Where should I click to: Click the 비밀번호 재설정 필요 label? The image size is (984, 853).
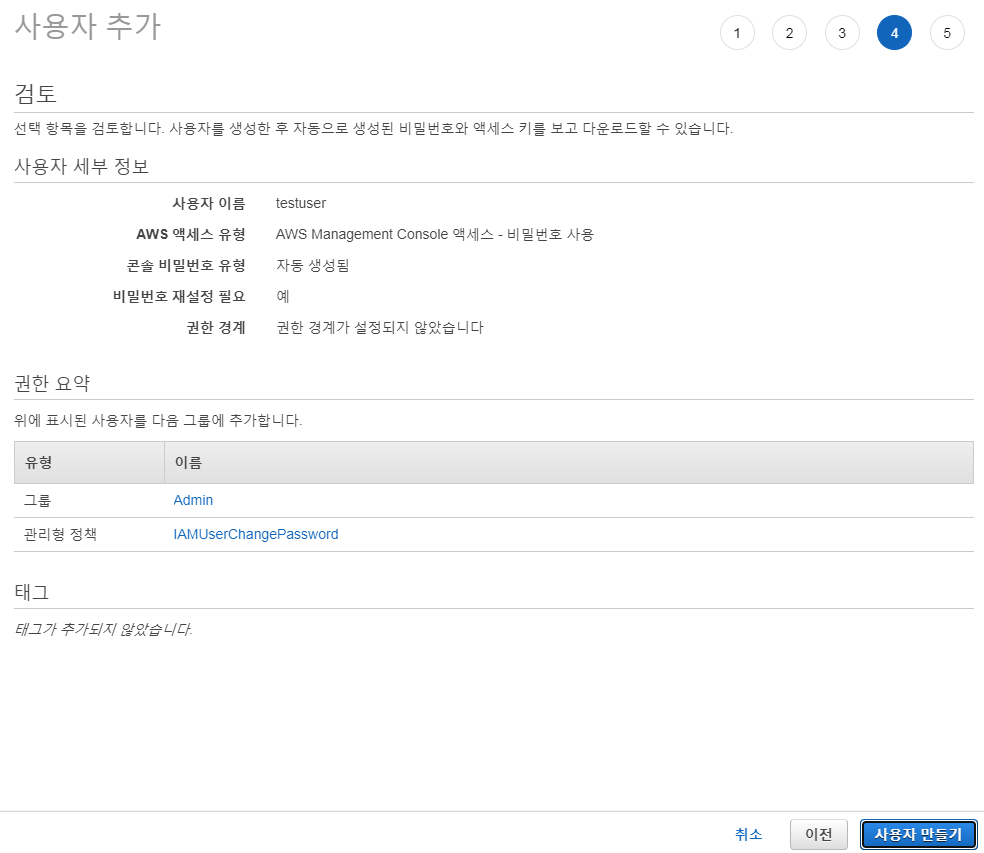click(x=179, y=296)
